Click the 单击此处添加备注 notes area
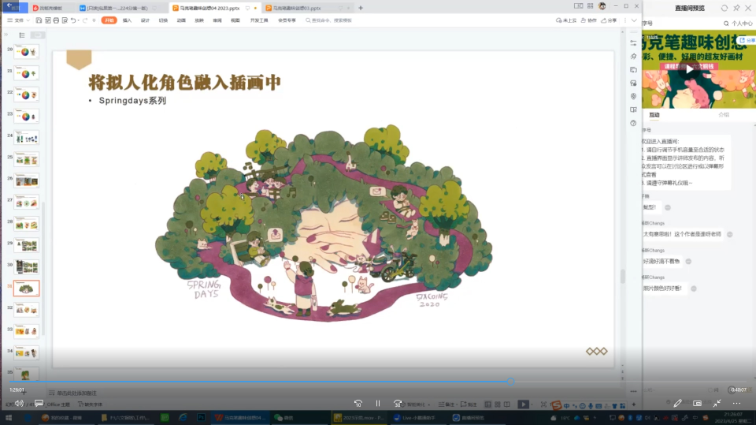This screenshot has height=426, width=756. pos(77,393)
